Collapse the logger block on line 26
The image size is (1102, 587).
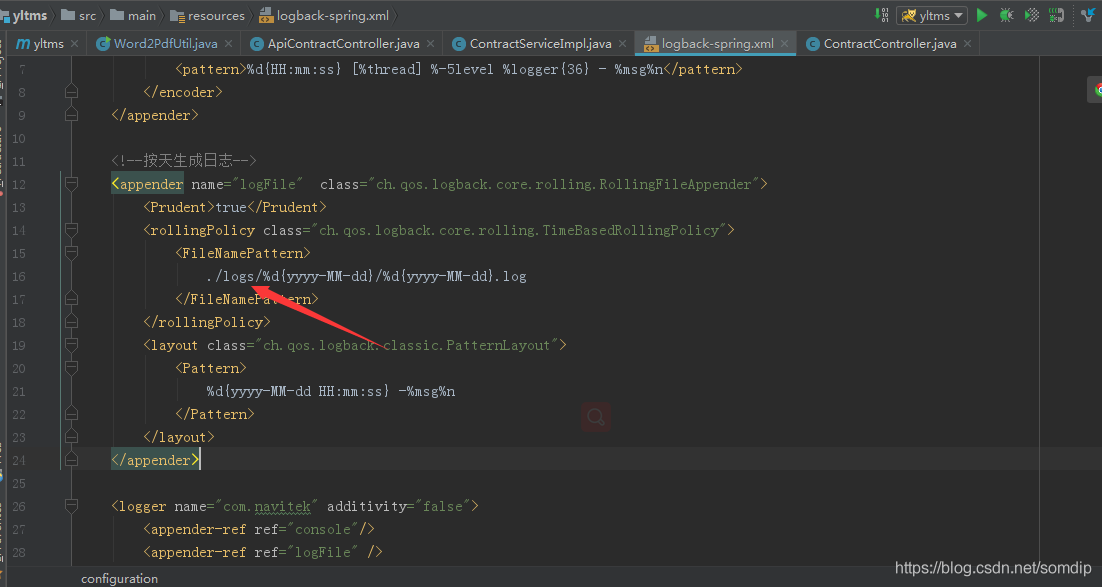coord(71,505)
